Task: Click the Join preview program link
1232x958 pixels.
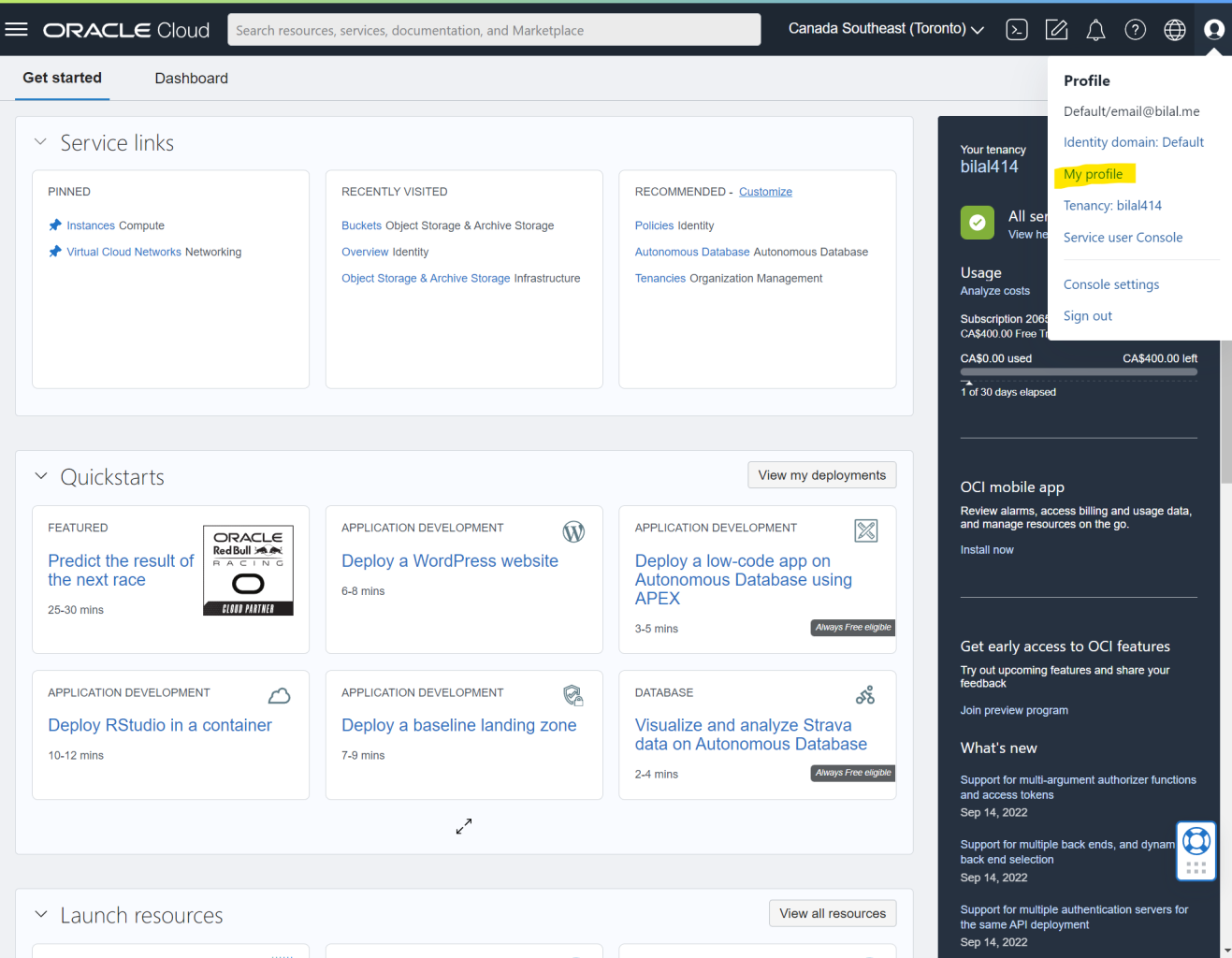Action: pos(1014,710)
